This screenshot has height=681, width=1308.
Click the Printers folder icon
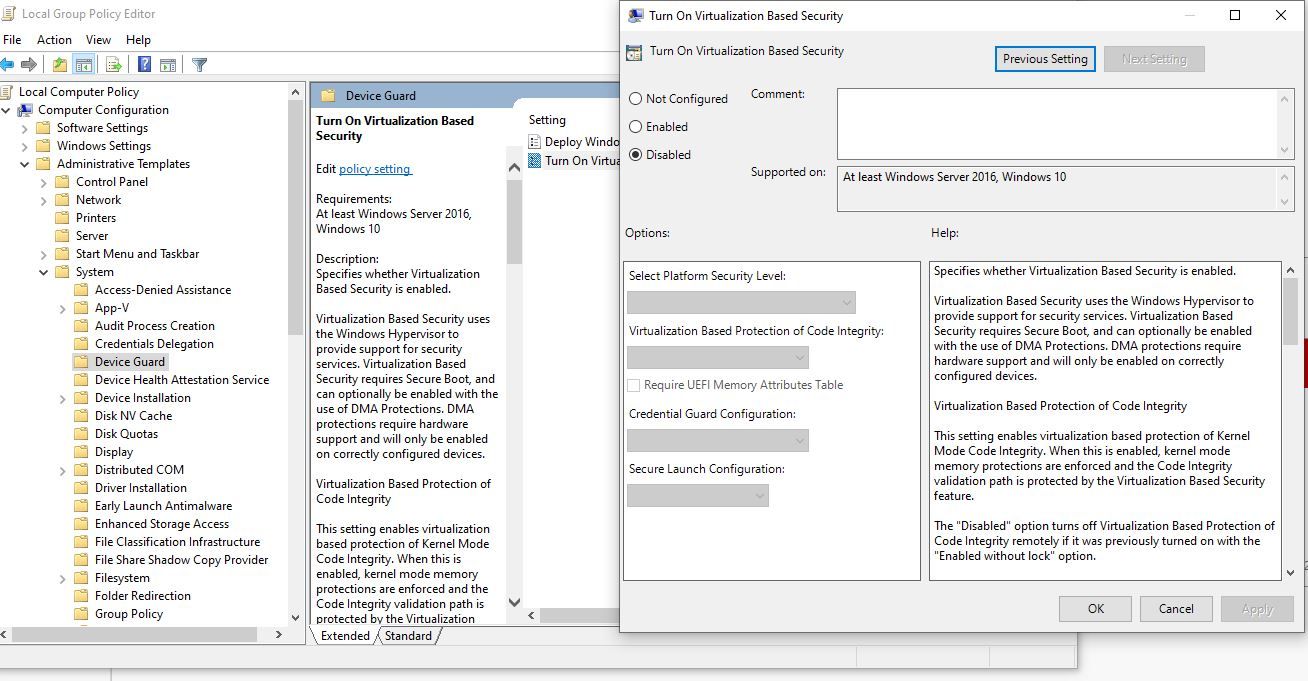click(62, 218)
